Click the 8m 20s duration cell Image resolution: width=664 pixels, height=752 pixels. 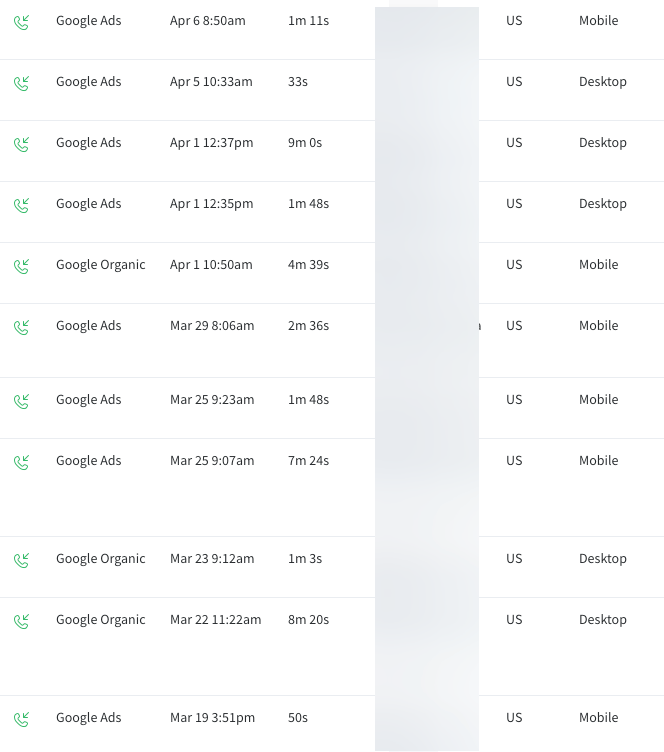[307, 620]
